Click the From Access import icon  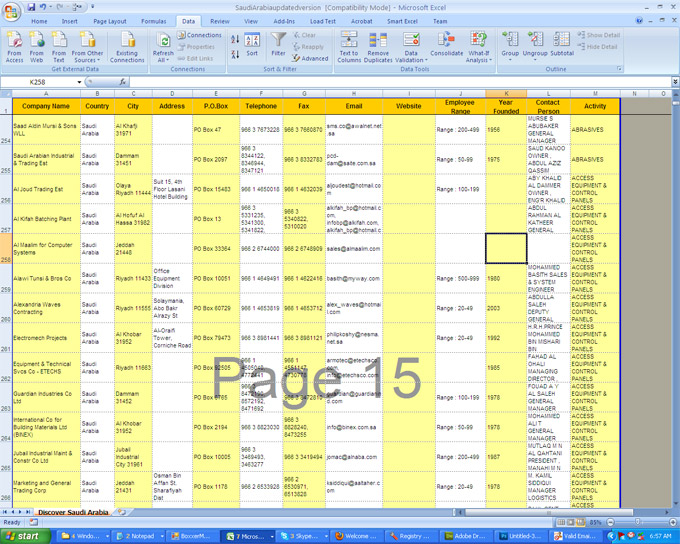tap(14, 46)
